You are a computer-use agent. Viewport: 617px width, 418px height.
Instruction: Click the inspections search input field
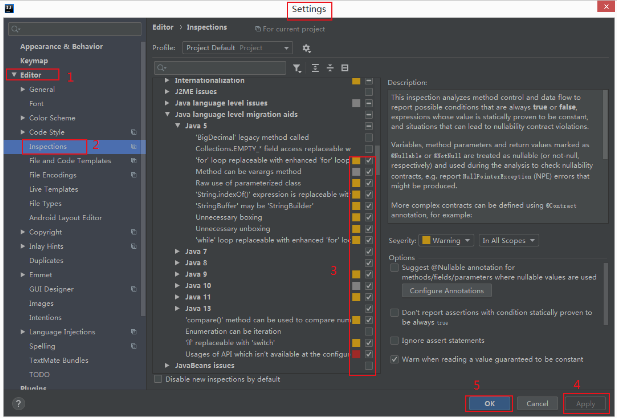(x=220, y=68)
